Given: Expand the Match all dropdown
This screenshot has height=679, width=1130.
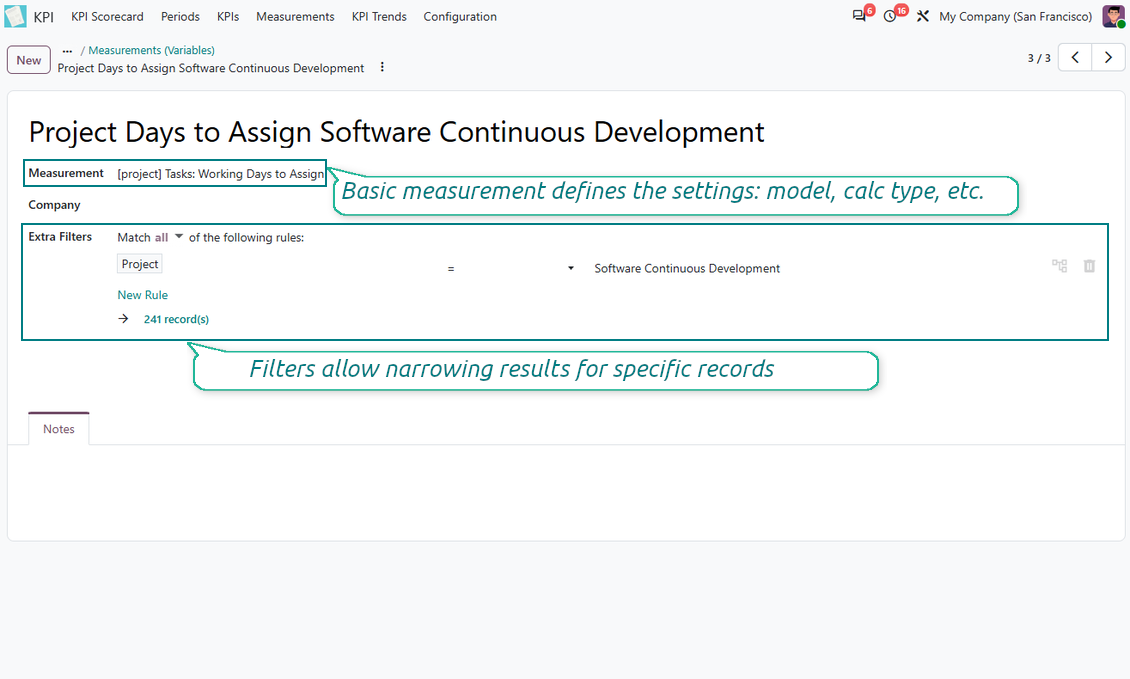Looking at the screenshot, I should click(x=169, y=237).
